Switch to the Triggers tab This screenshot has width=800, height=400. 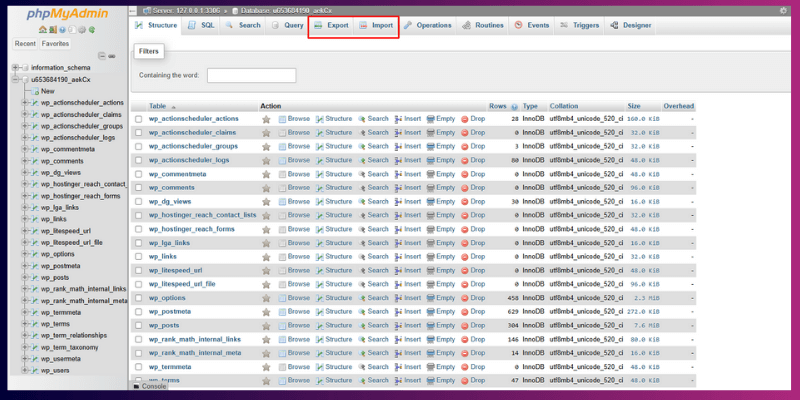(x=580, y=26)
